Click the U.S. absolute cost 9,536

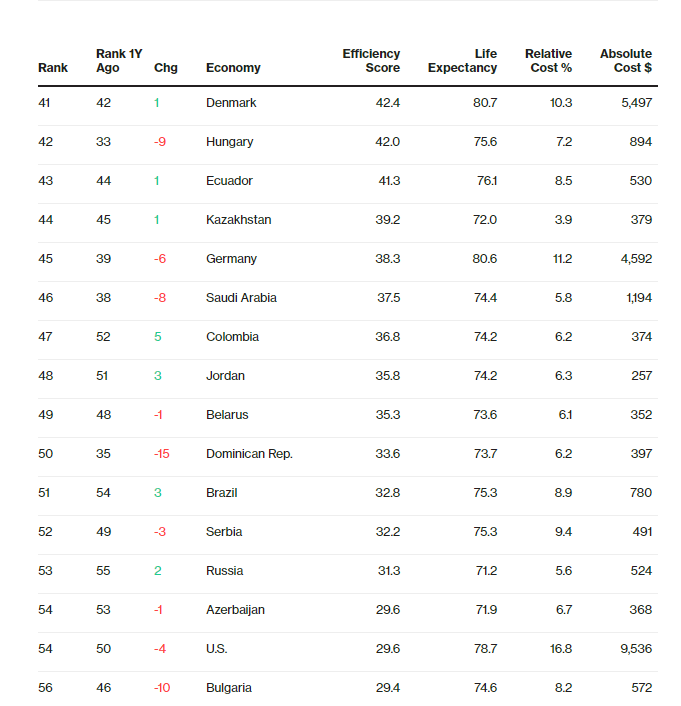pos(635,649)
